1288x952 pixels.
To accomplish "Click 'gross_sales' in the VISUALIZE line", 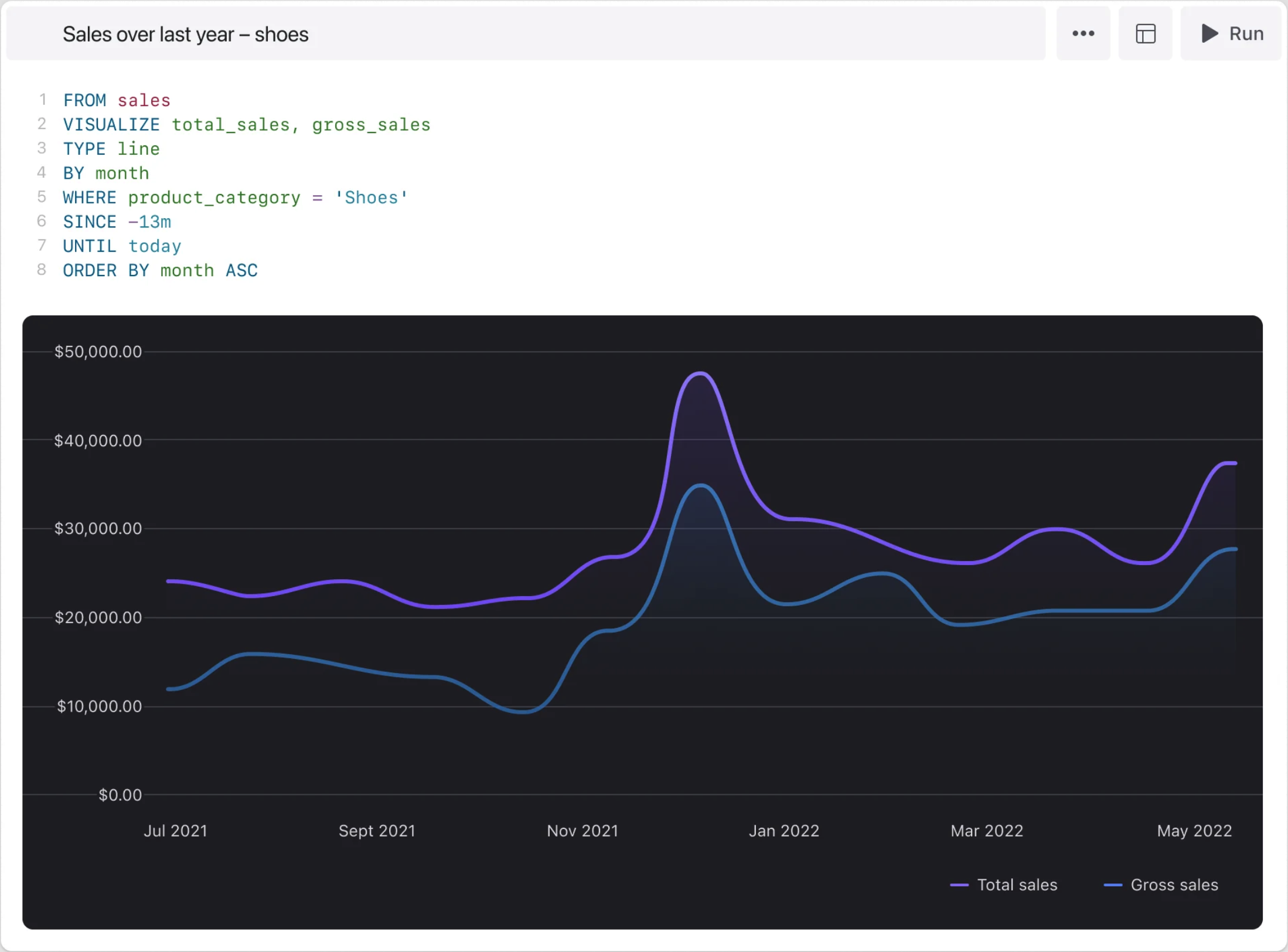I will click(371, 125).
